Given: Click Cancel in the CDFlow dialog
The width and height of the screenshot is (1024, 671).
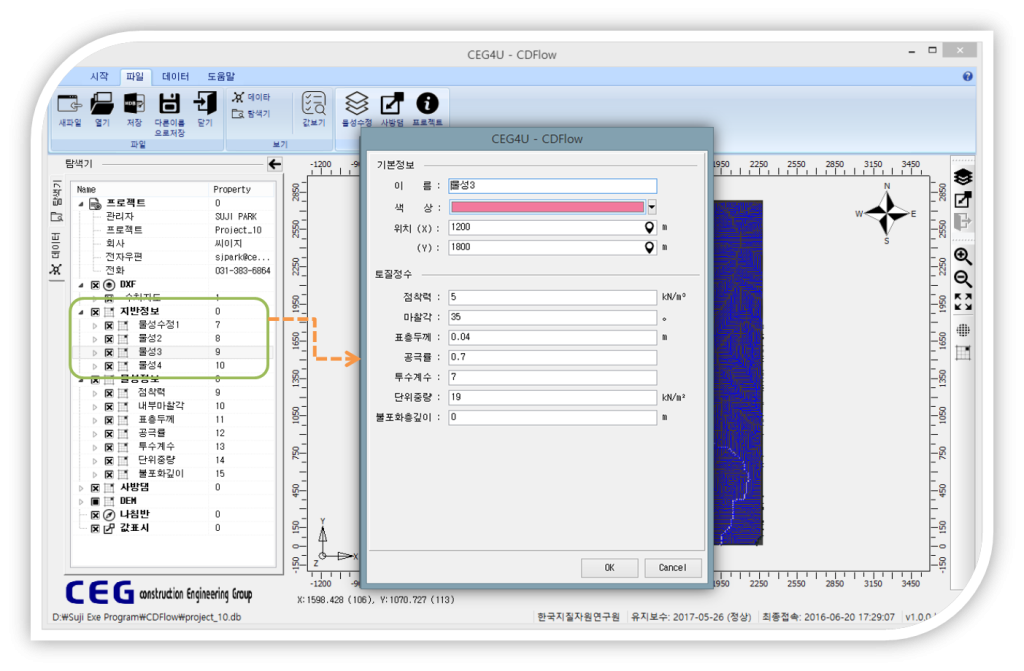Looking at the screenshot, I should pos(673,568).
